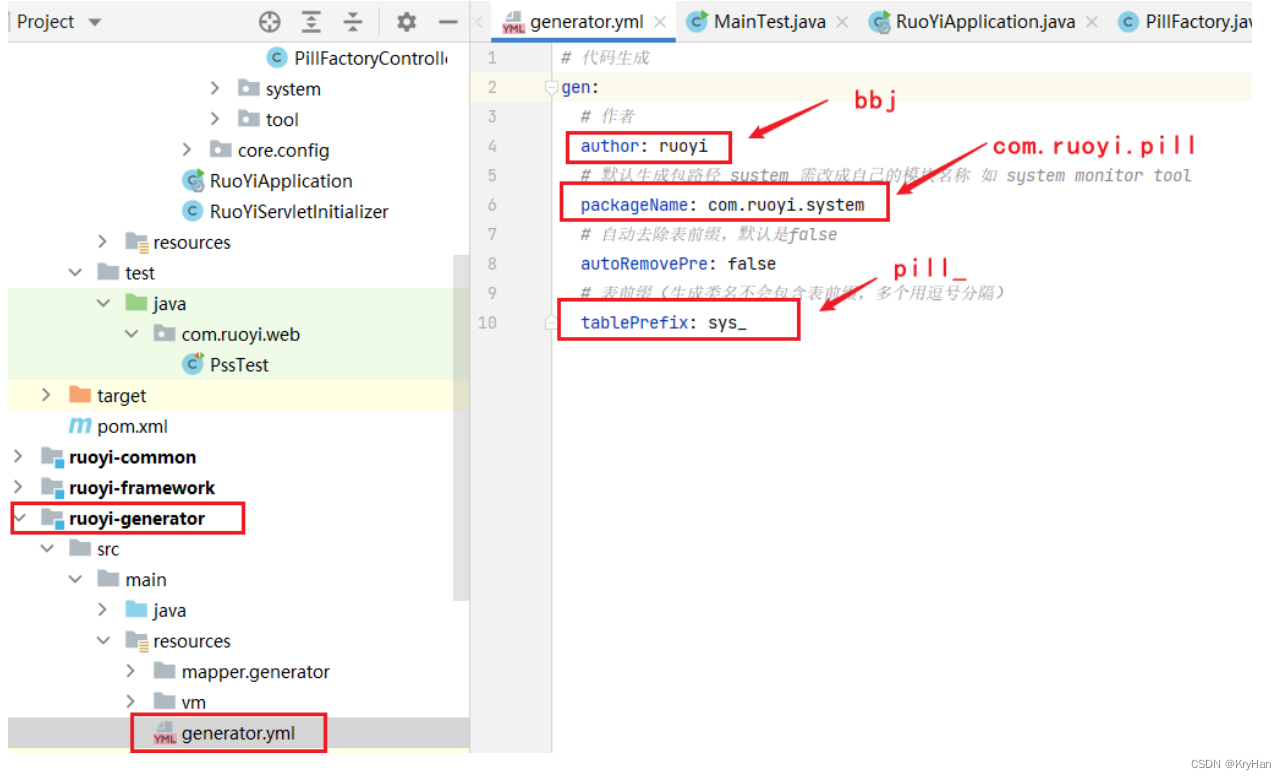Switch to generator.yml tab
Image resolution: width=1286 pixels, height=780 pixels.
coord(586,22)
